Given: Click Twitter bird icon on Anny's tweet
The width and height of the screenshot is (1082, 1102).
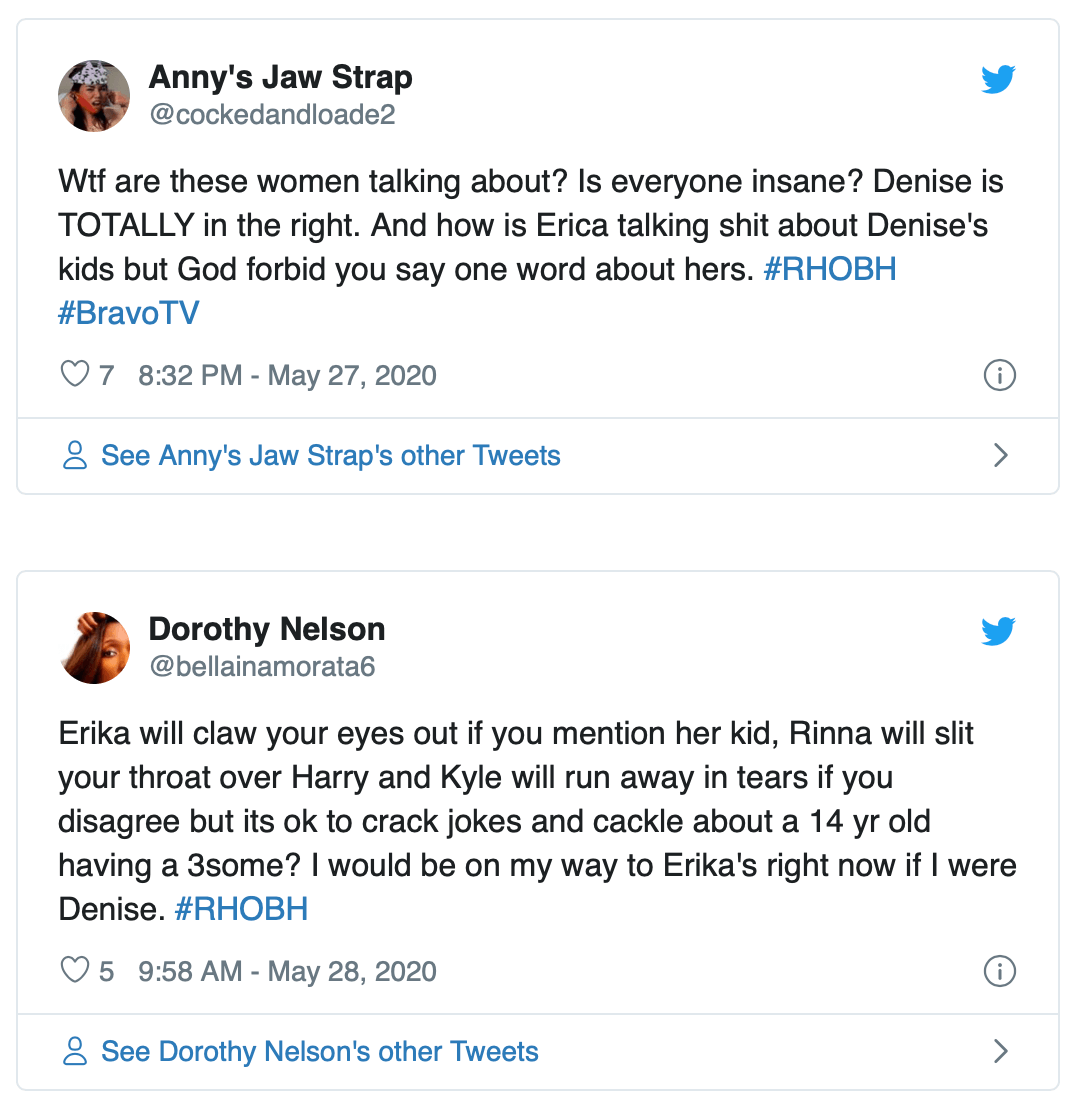Looking at the screenshot, I should pos(998,80).
